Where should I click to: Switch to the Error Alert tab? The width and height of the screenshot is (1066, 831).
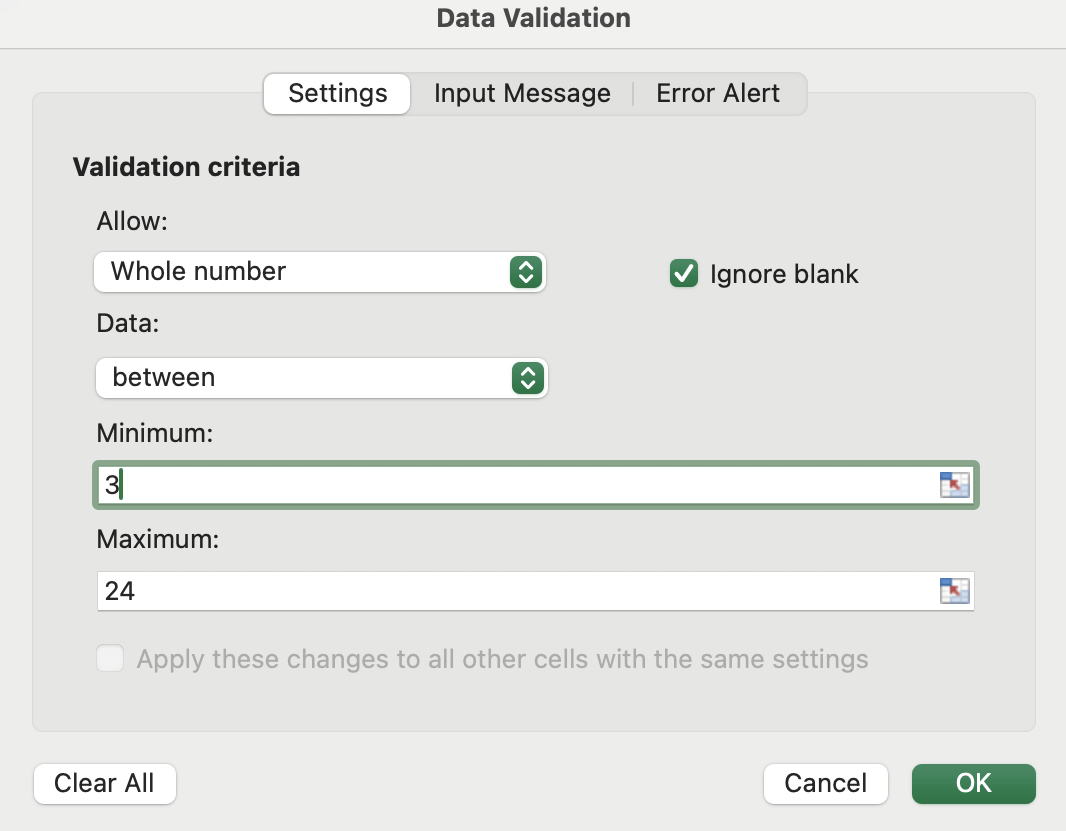click(718, 94)
